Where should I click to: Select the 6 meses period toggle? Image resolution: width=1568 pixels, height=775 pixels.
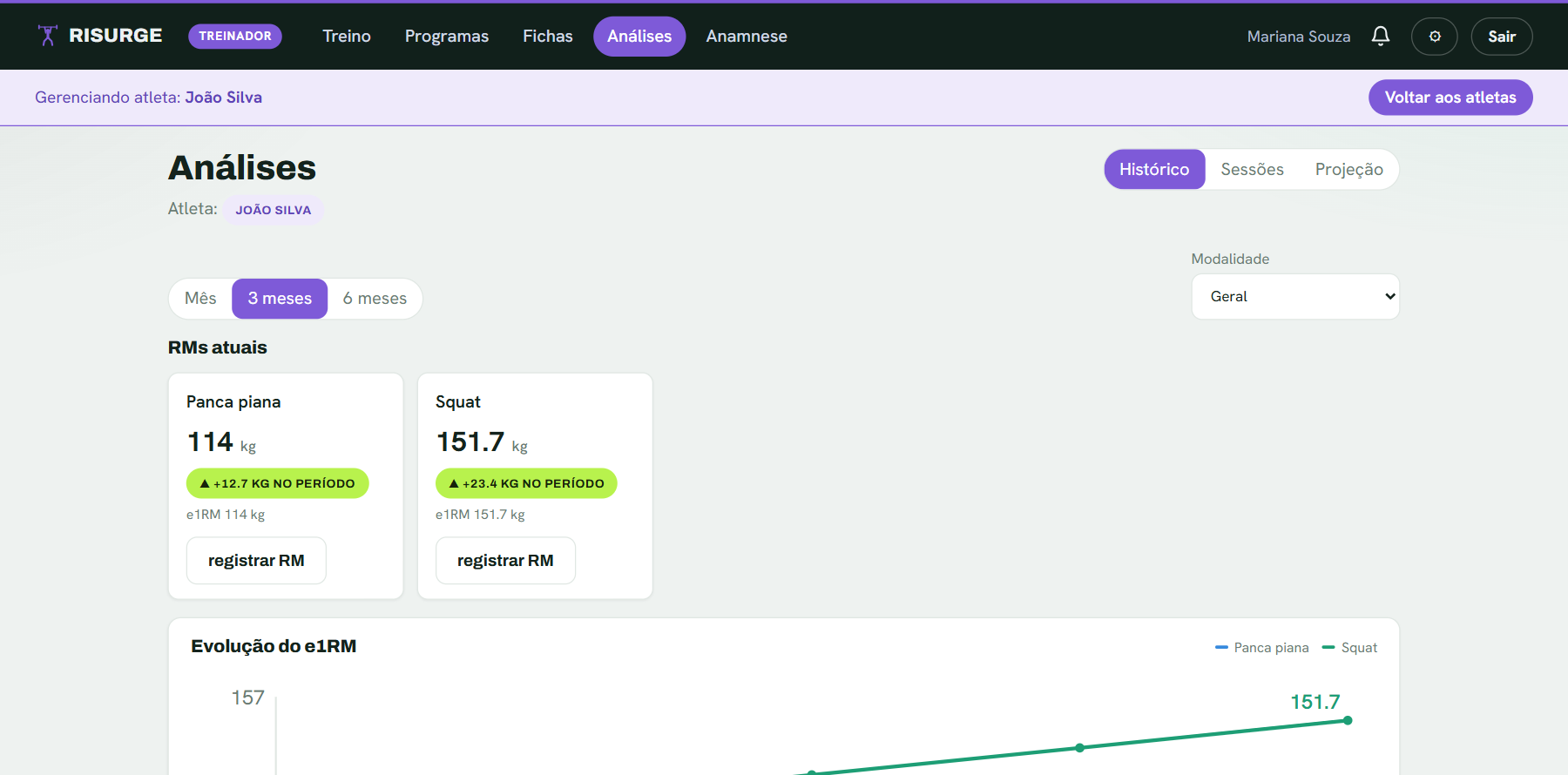click(x=375, y=299)
